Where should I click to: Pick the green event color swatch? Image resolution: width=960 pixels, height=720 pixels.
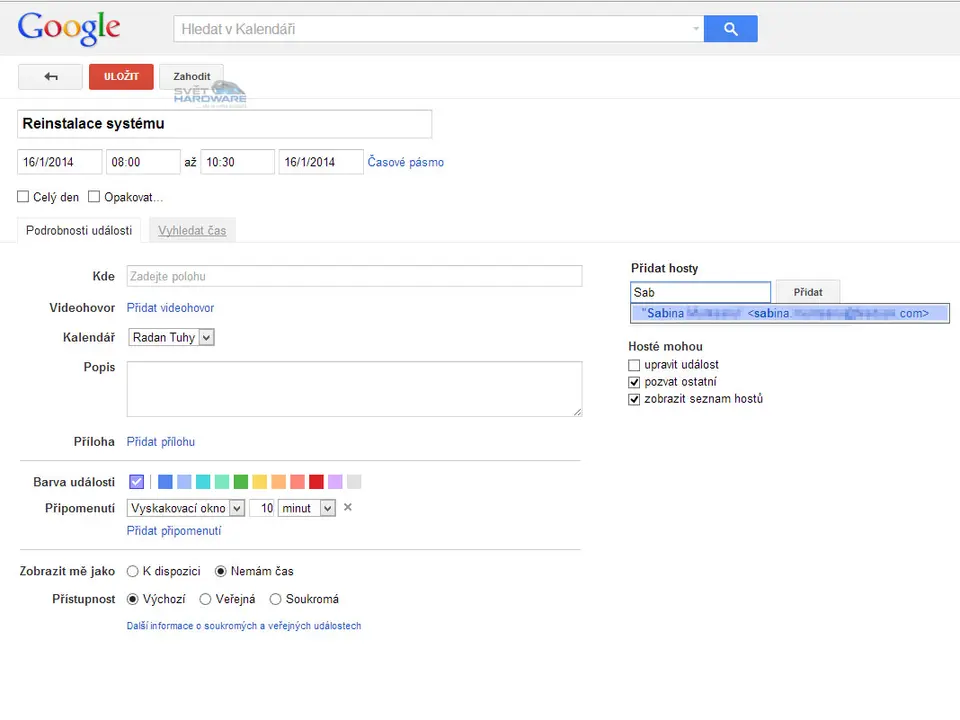point(241,482)
